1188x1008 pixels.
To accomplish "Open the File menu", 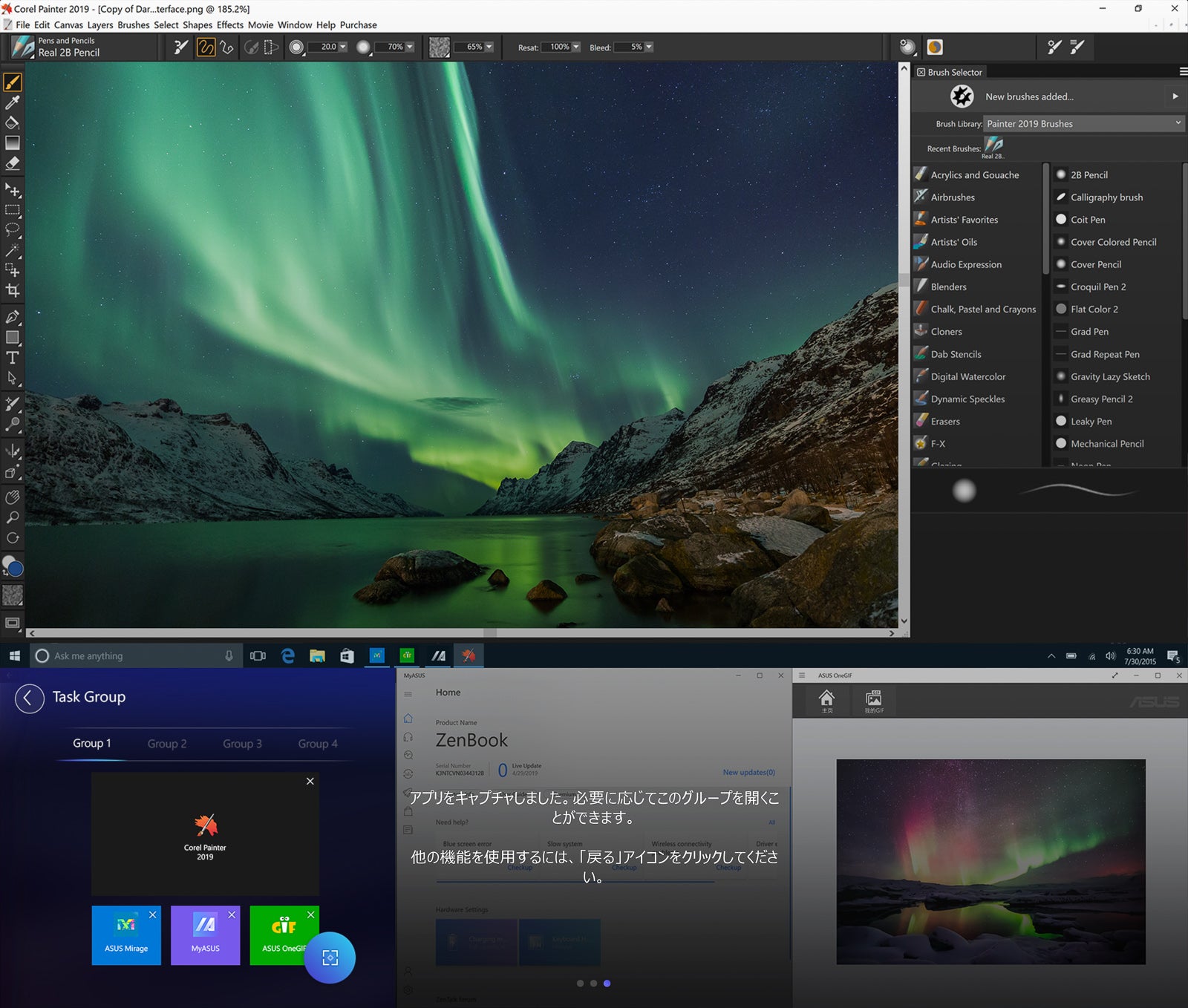I will pos(23,24).
